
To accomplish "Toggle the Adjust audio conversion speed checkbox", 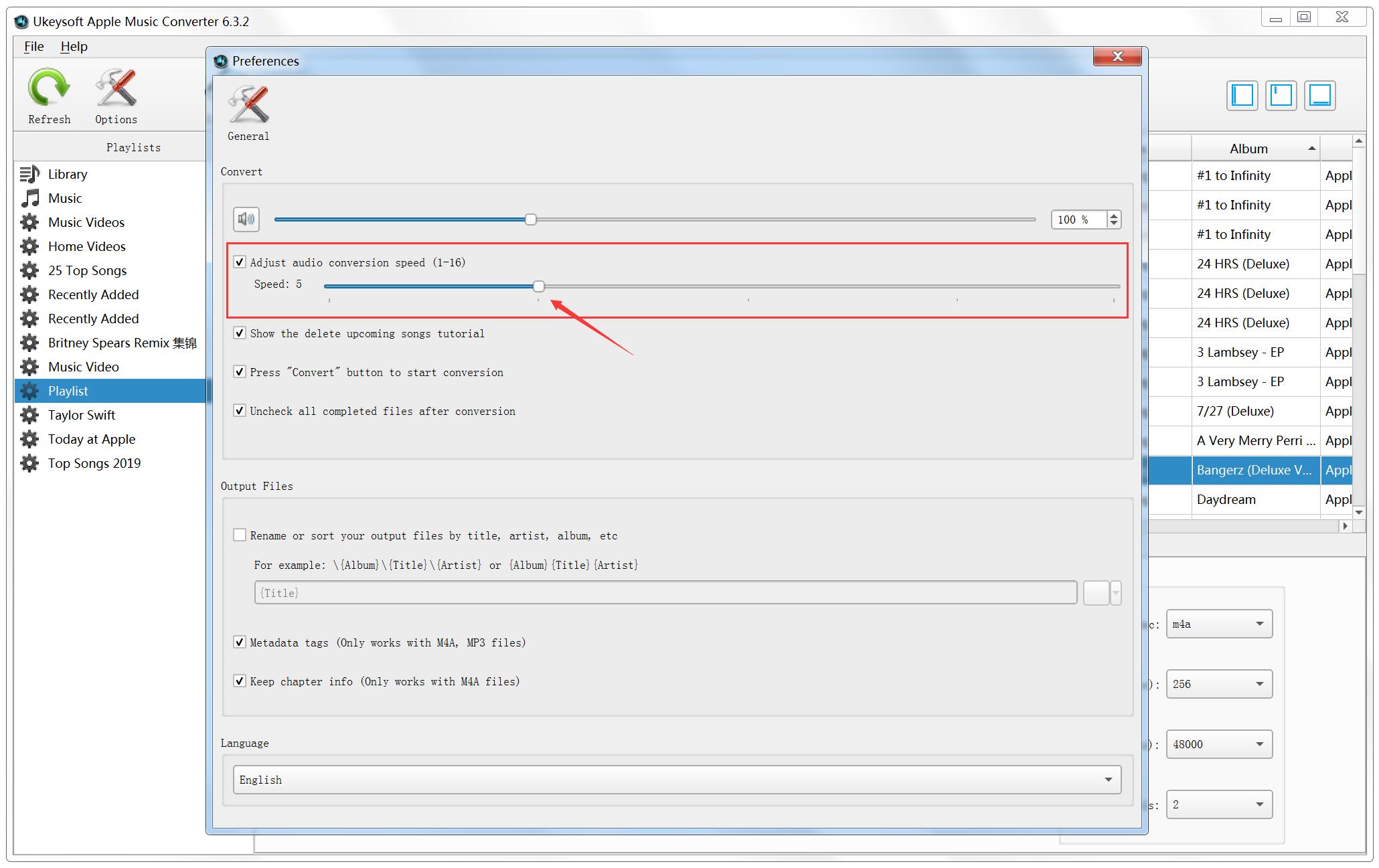I will [x=237, y=262].
